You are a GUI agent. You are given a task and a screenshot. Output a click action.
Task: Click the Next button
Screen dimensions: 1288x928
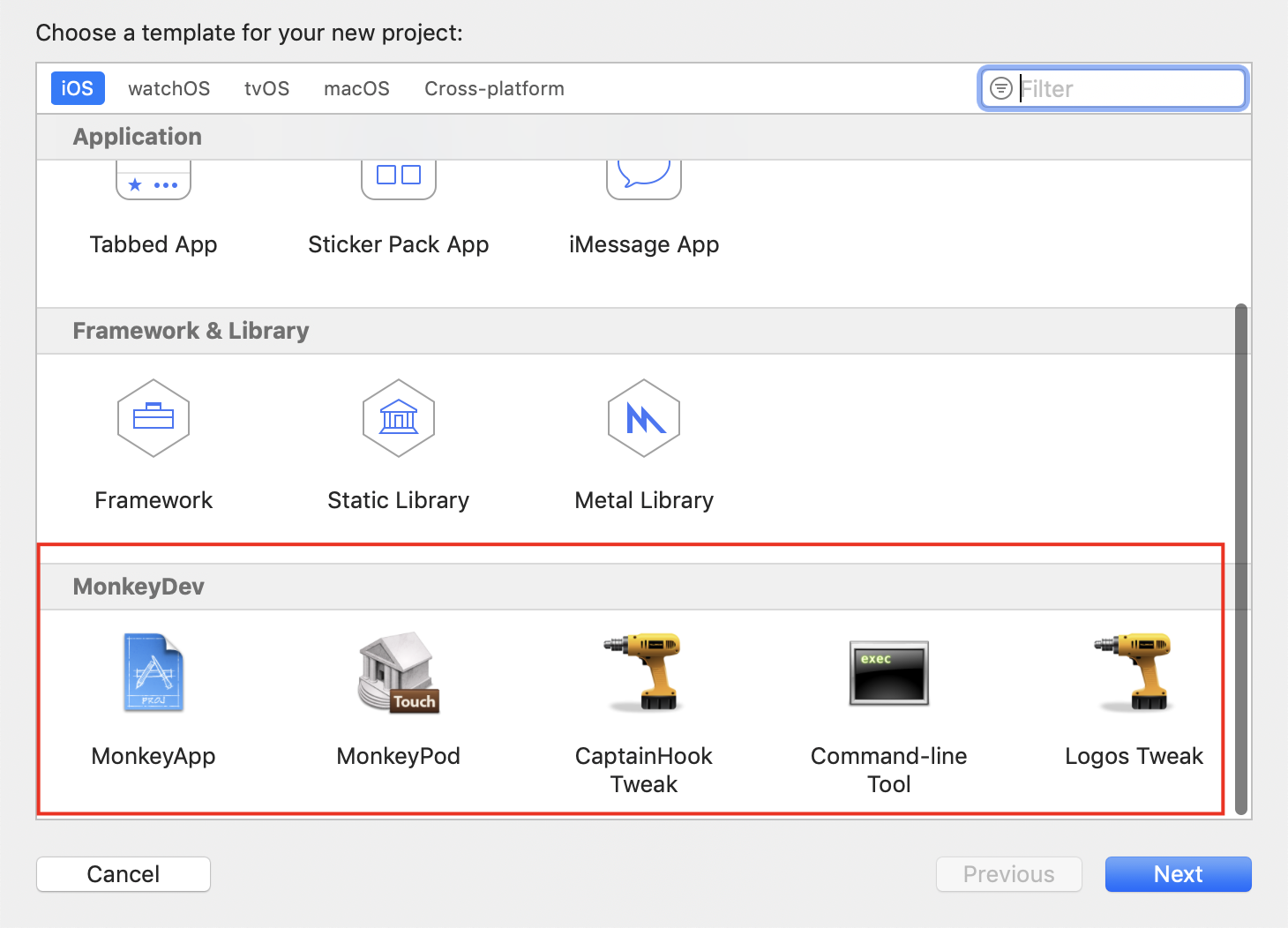pyautogui.click(x=1179, y=874)
